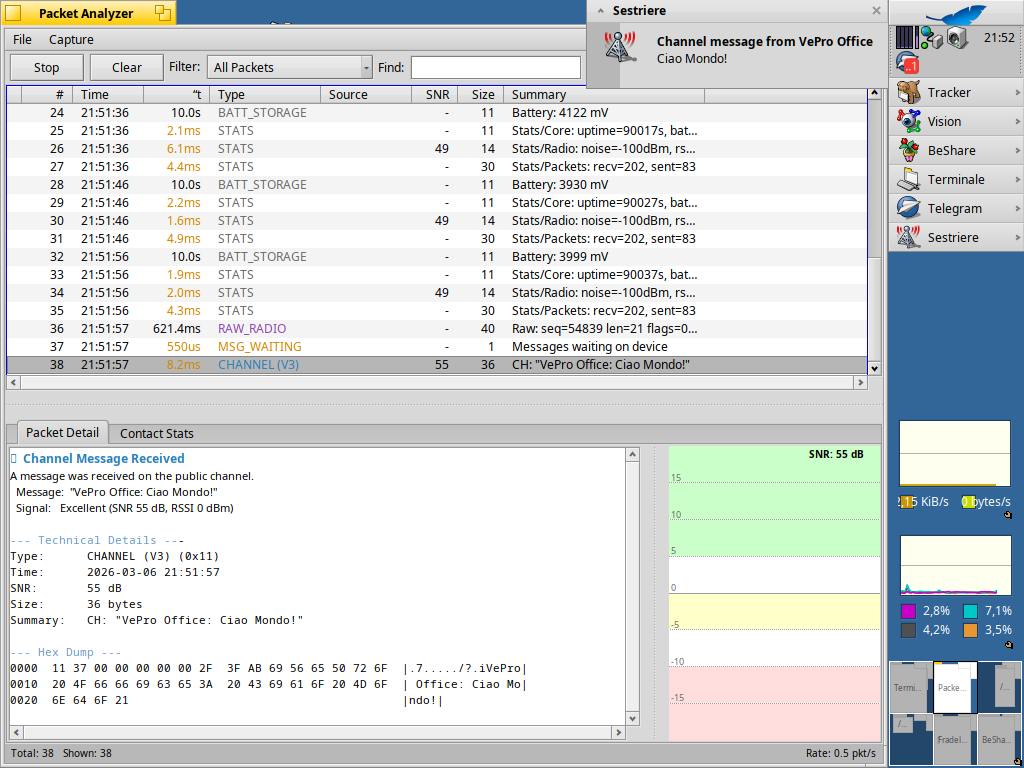Select packet 27 Stats/Packets row
Image resolution: width=1024 pixels, height=768 pixels.
[437, 167]
